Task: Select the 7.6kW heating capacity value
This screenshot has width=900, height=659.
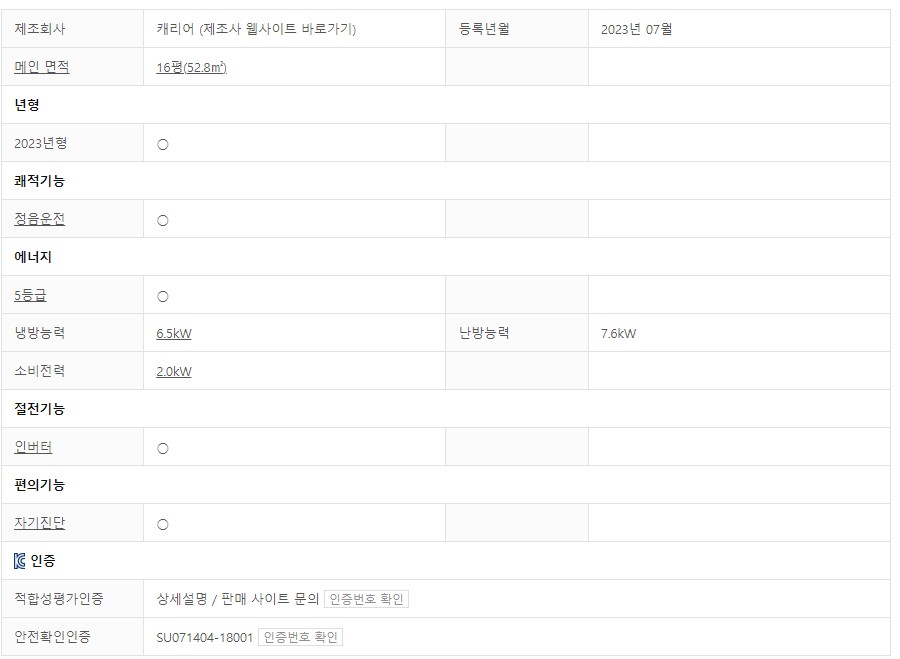Action: click(x=619, y=334)
